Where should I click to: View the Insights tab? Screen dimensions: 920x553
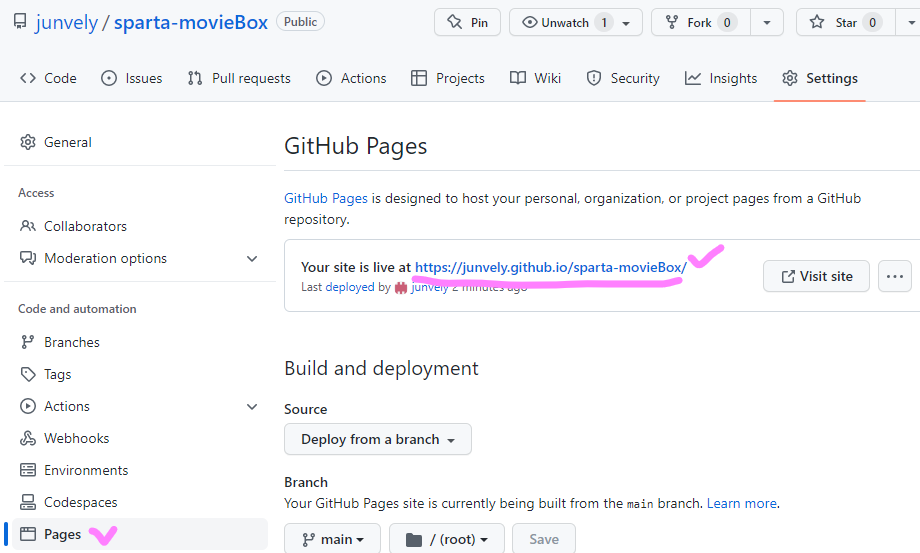click(721, 78)
